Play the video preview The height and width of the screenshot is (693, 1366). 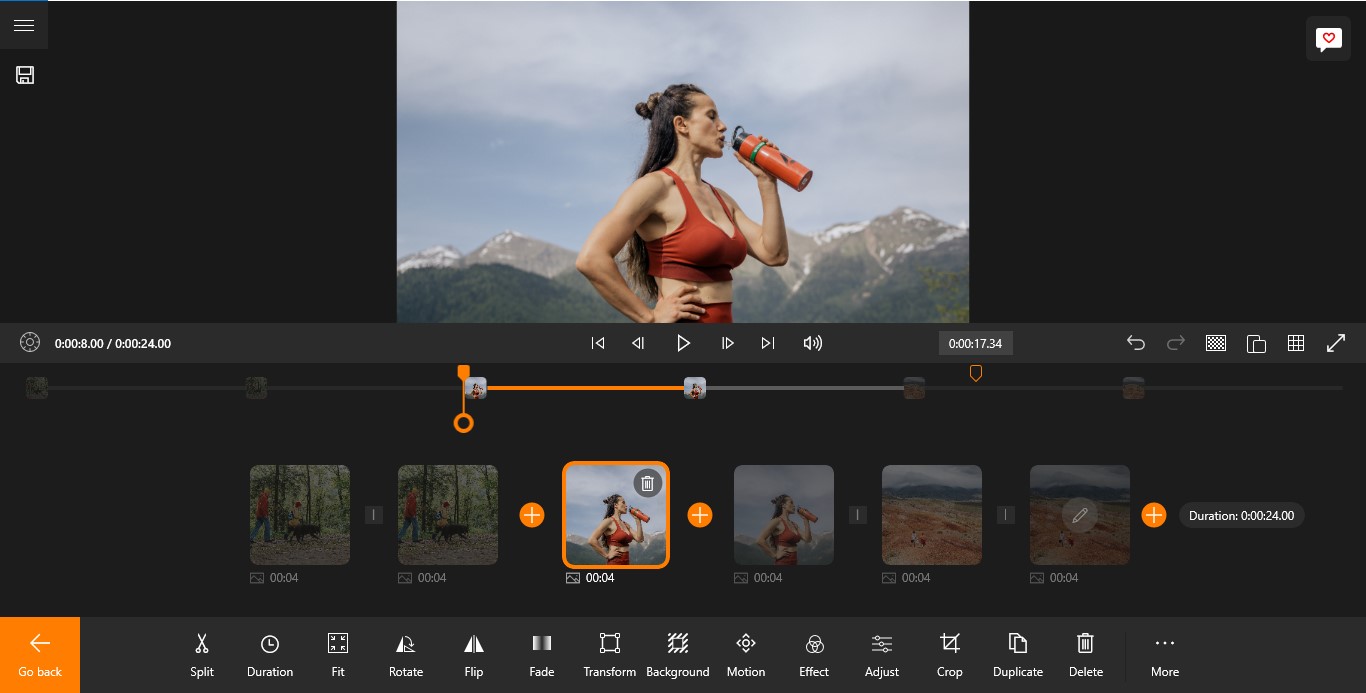[x=683, y=343]
